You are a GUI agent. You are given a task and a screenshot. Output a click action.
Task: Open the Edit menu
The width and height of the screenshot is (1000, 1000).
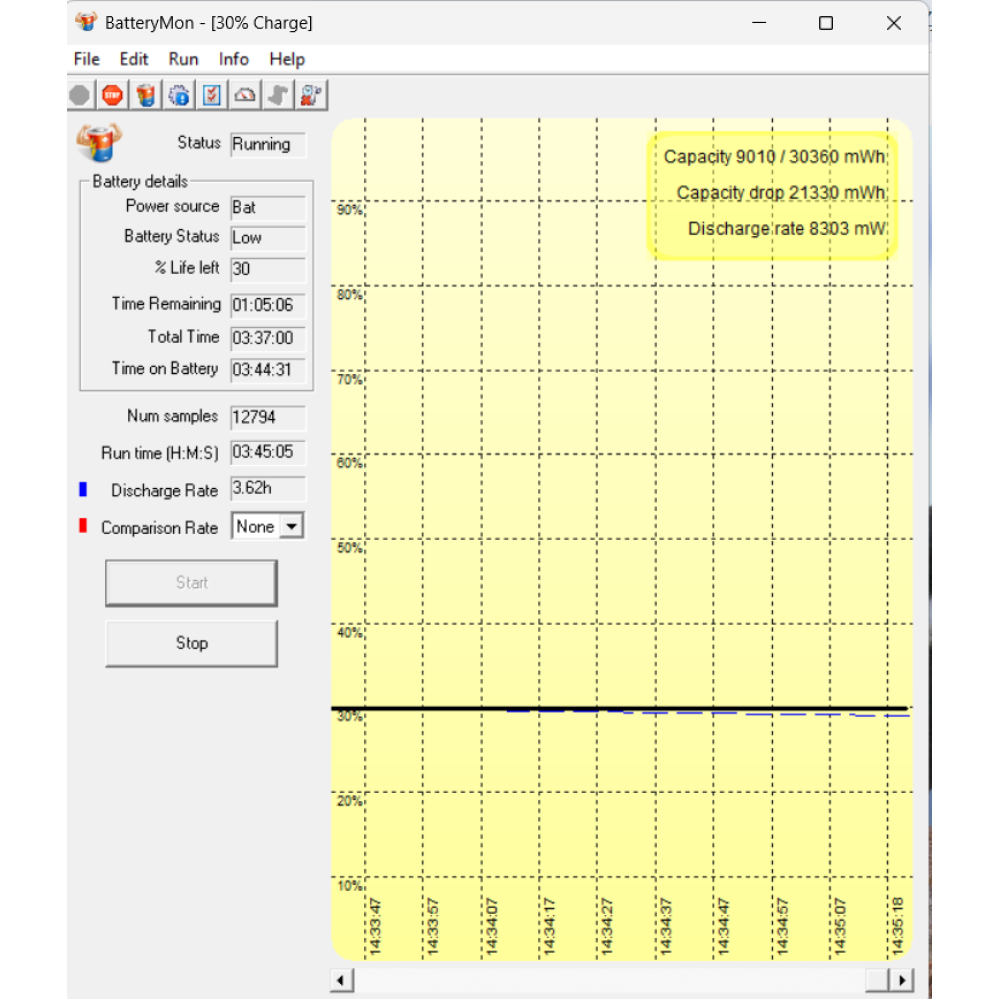click(134, 59)
